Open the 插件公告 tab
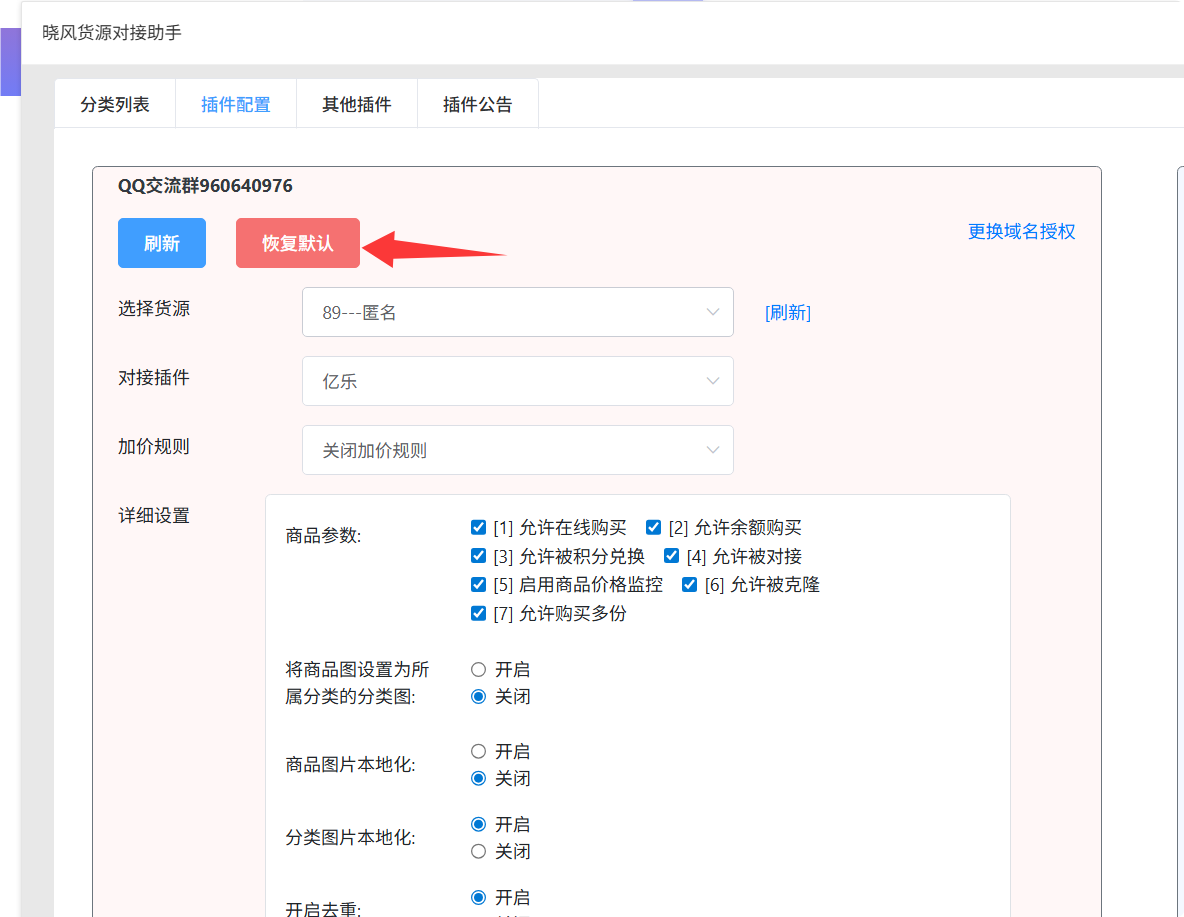Screen dimensions: 1184x917 pyautogui.click(x=477, y=104)
